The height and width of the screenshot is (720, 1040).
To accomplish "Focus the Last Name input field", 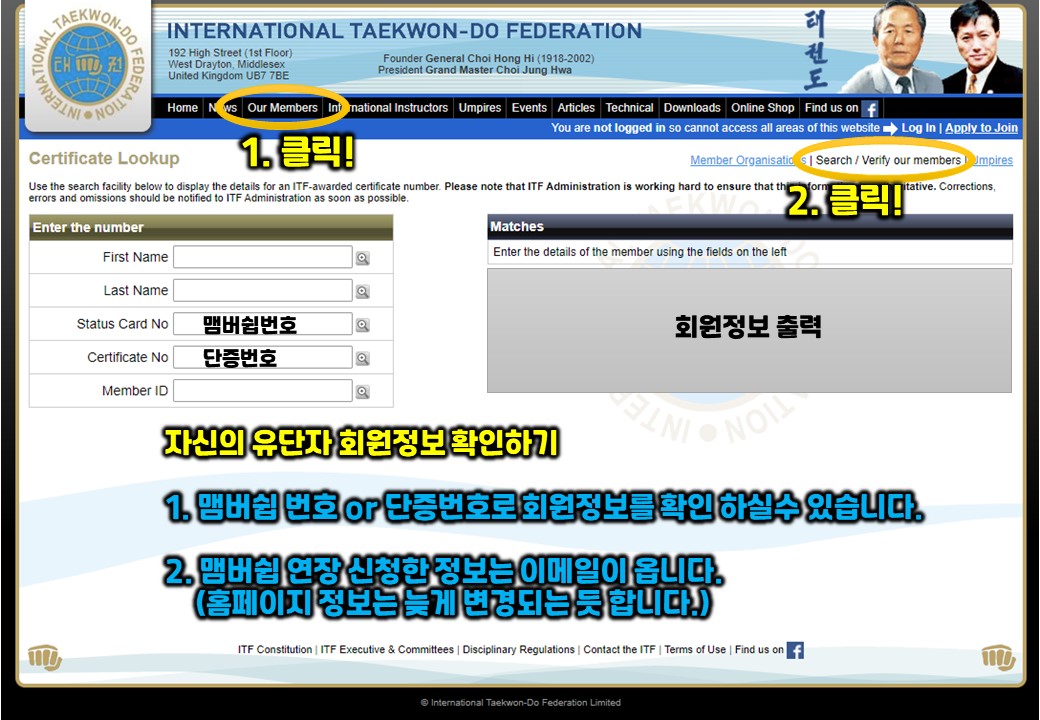I will [263, 290].
